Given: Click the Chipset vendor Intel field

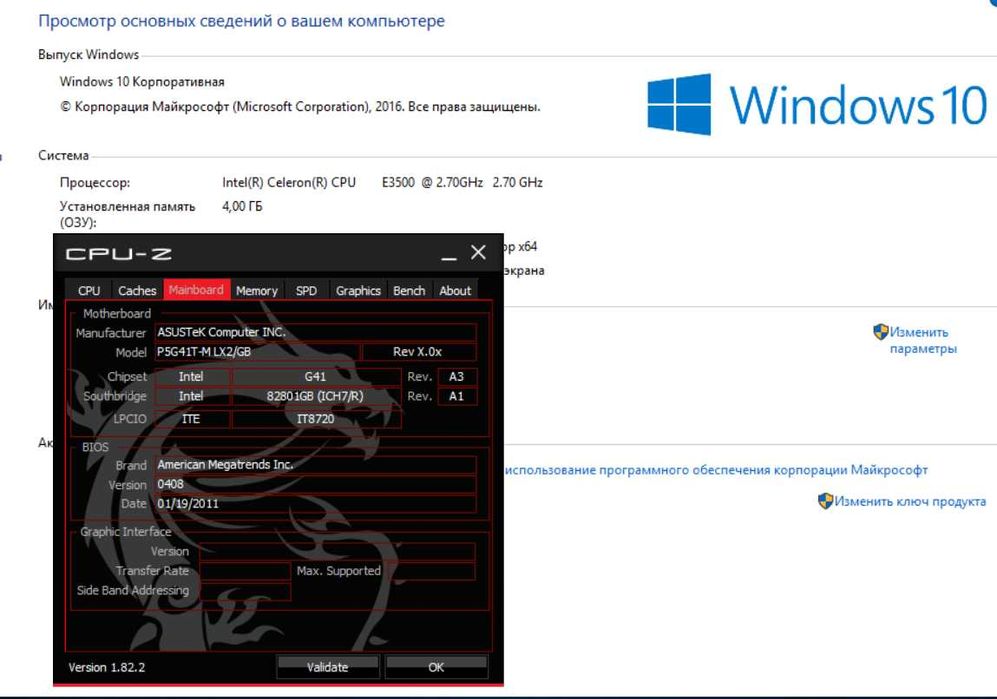Looking at the screenshot, I should [191, 377].
